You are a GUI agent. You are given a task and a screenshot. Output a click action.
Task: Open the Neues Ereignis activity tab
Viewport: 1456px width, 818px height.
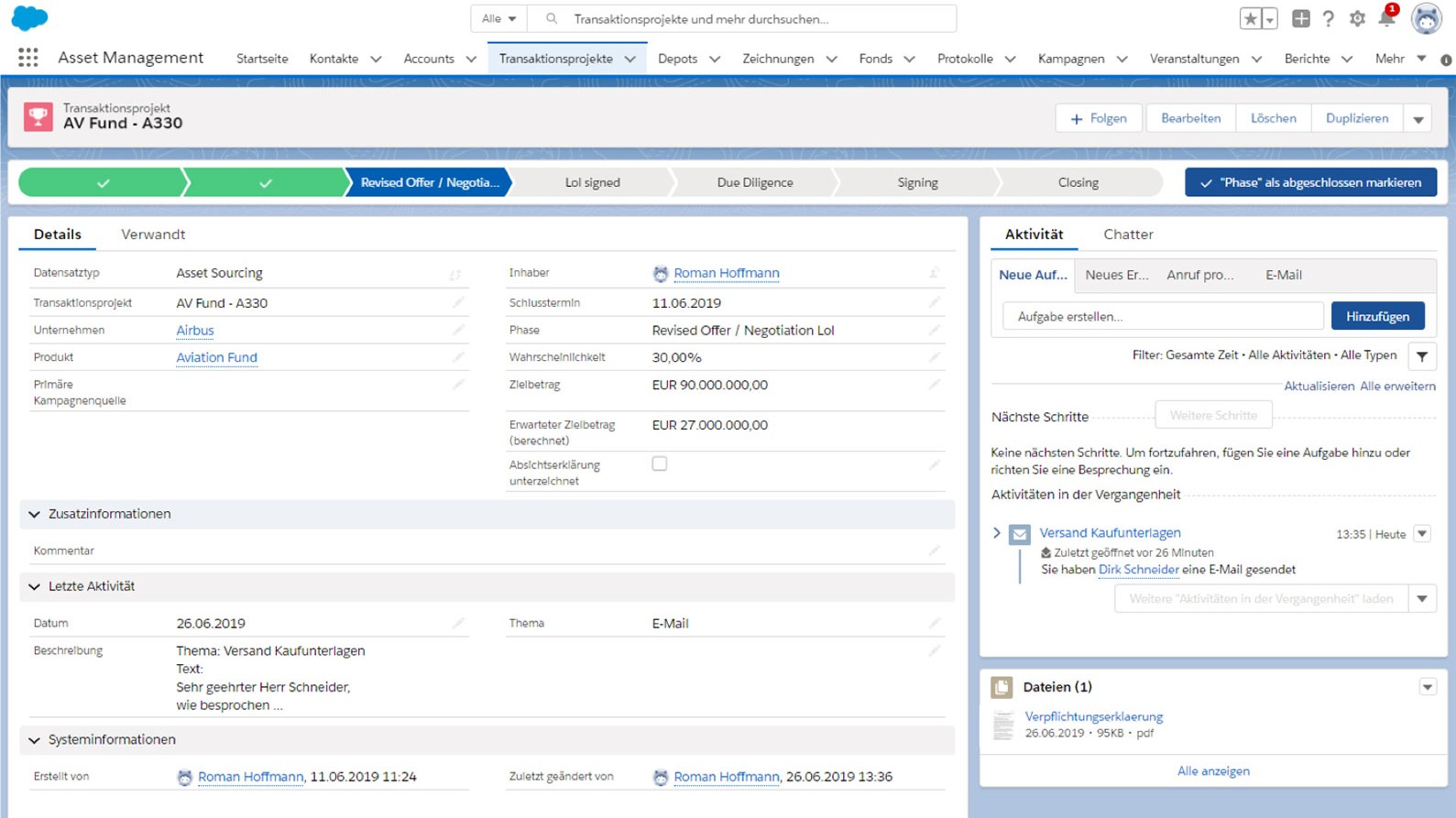point(1116,275)
